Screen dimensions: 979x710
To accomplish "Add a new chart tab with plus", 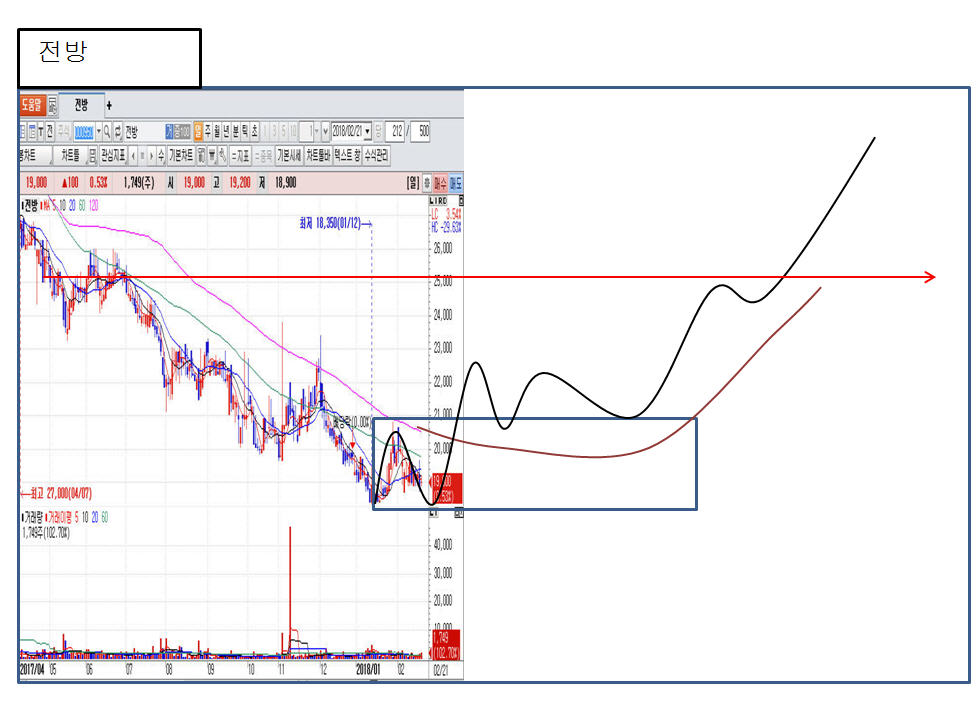I will [109, 105].
